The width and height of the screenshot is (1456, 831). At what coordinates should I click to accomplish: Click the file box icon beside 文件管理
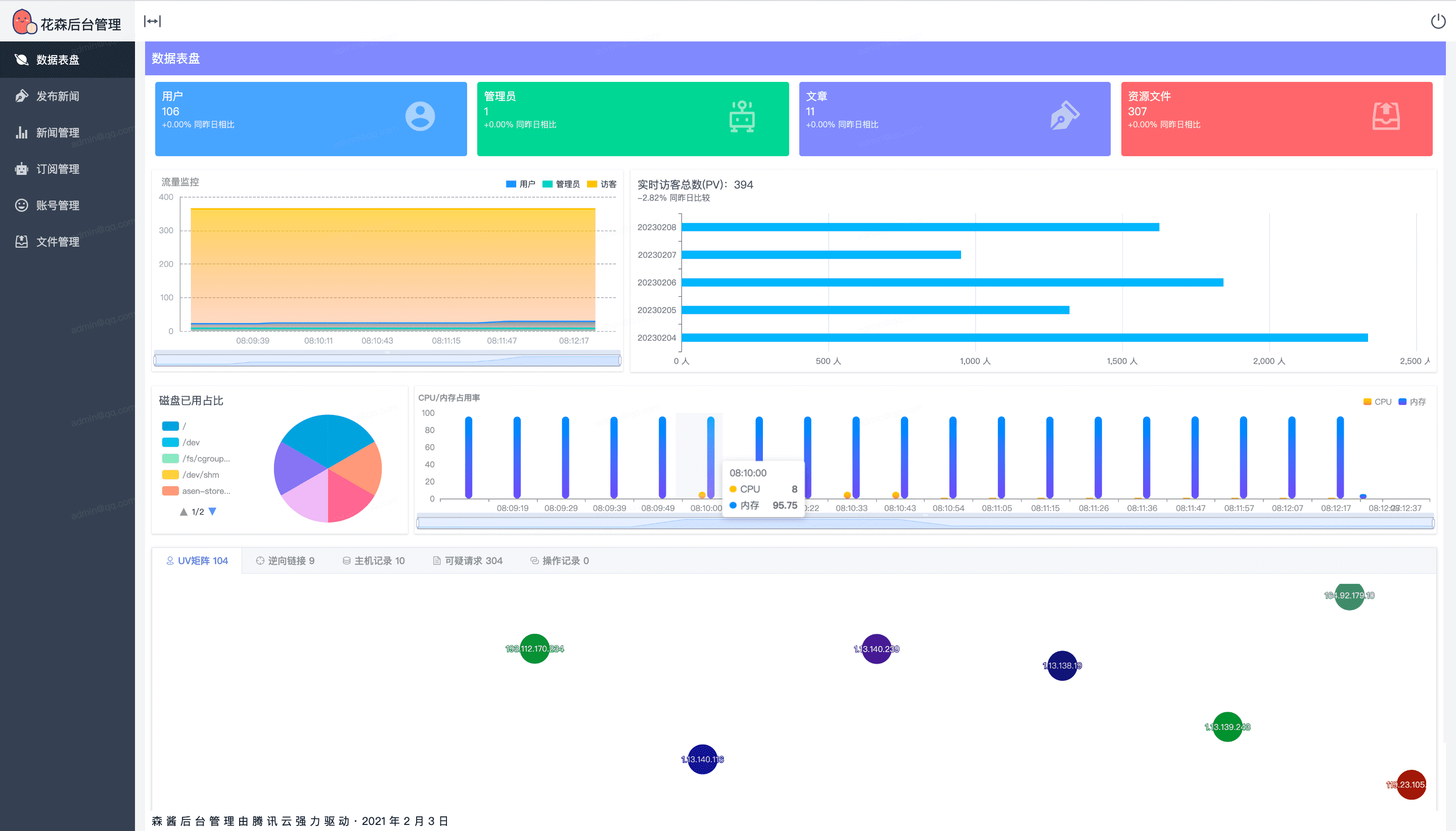click(22, 242)
